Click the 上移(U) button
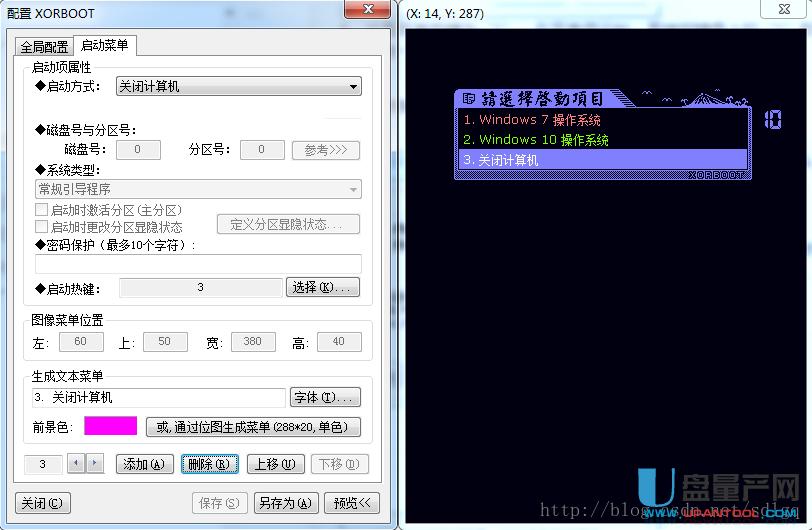The height and width of the screenshot is (530, 812). (x=276, y=464)
